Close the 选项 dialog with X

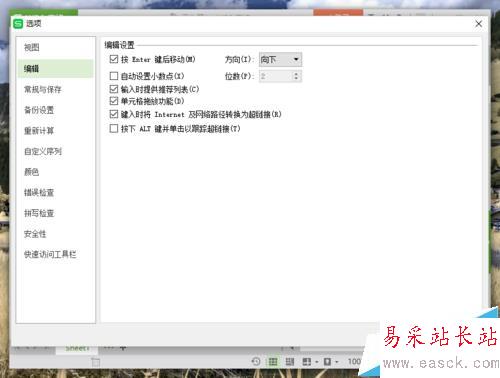click(x=479, y=24)
